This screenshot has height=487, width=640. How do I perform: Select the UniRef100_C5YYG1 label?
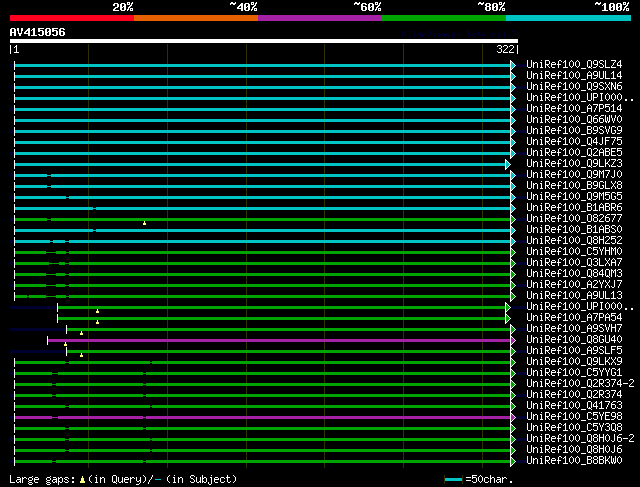574,373
